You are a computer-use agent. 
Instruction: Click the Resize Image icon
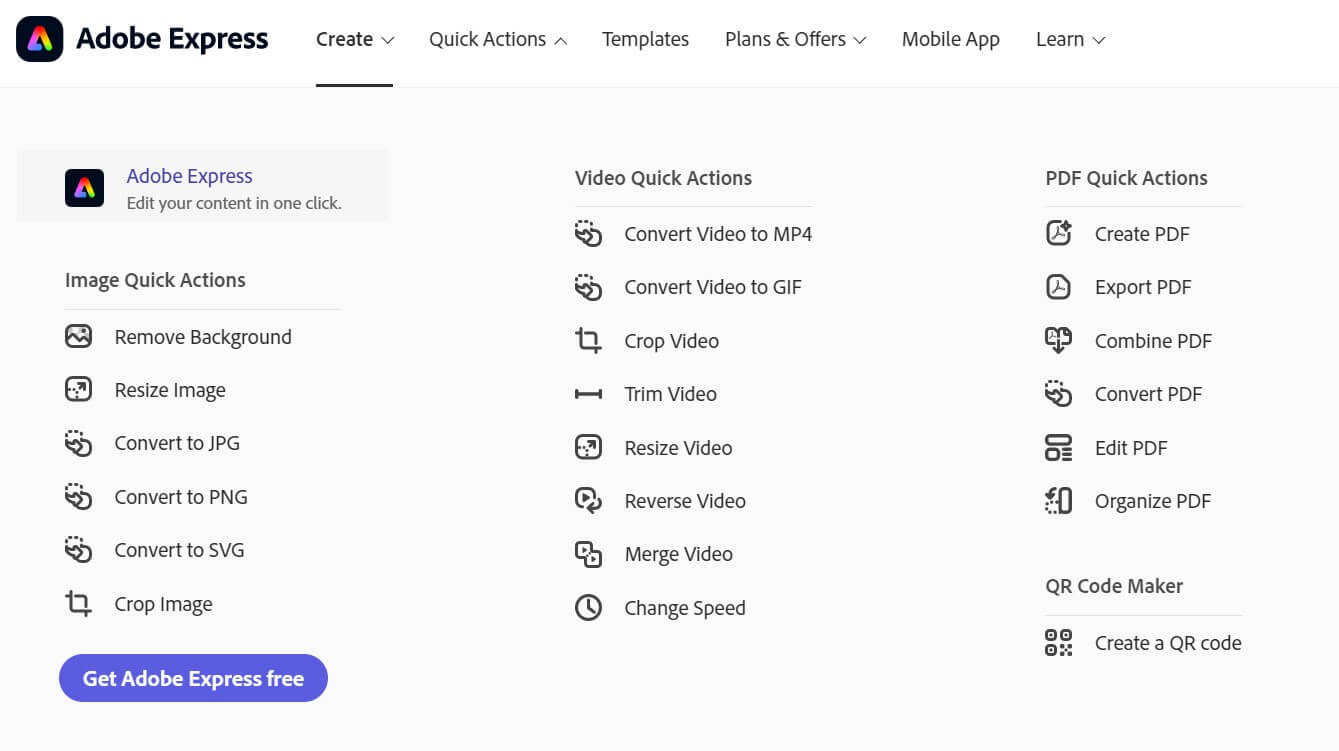78,390
